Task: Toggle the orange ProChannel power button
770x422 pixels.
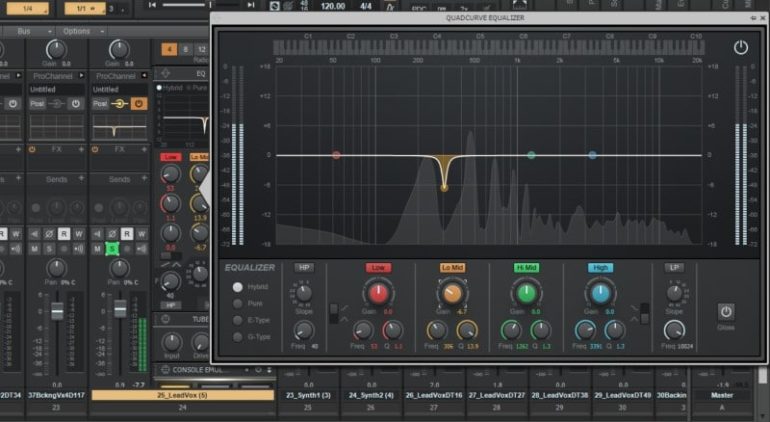Action: (138, 103)
